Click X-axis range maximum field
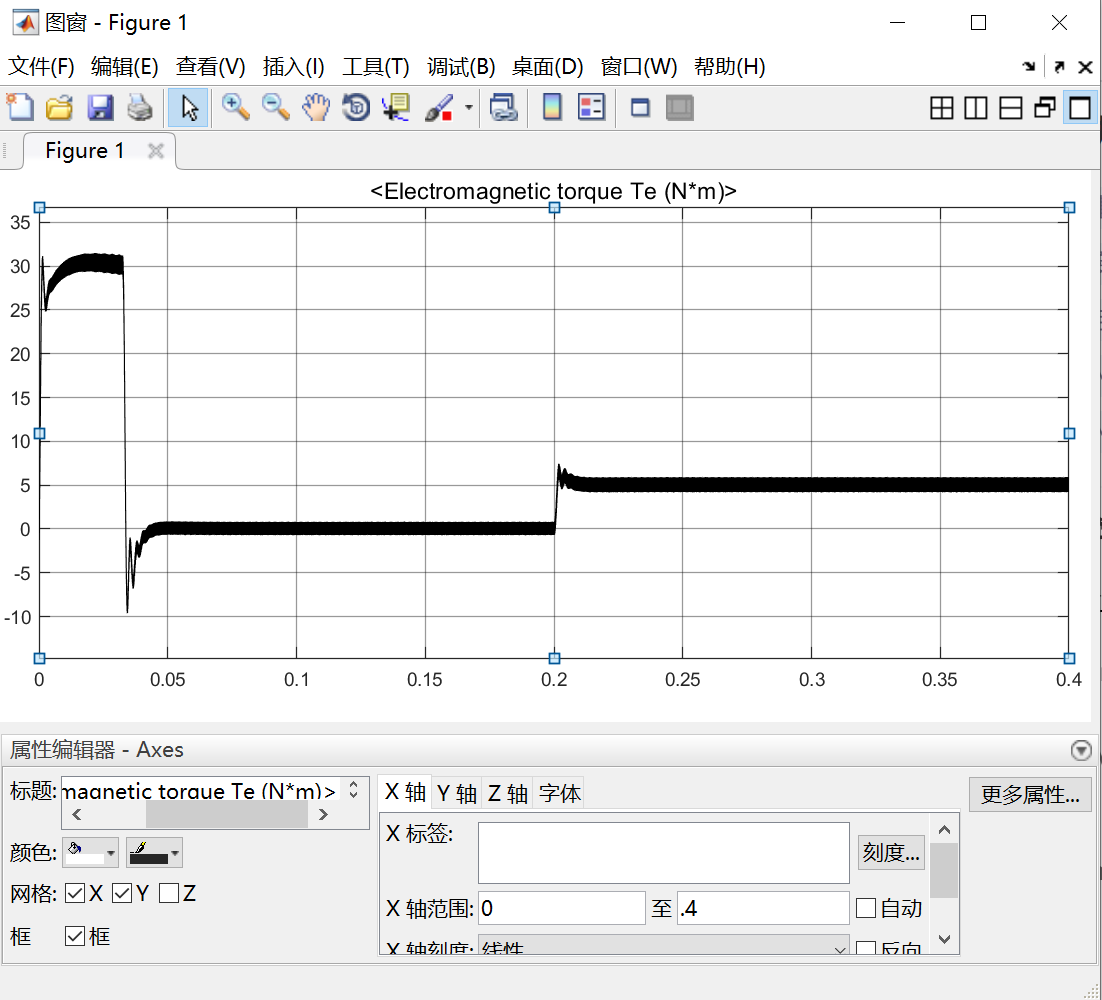Viewport: 1102px width, 1000px height. tap(763, 908)
